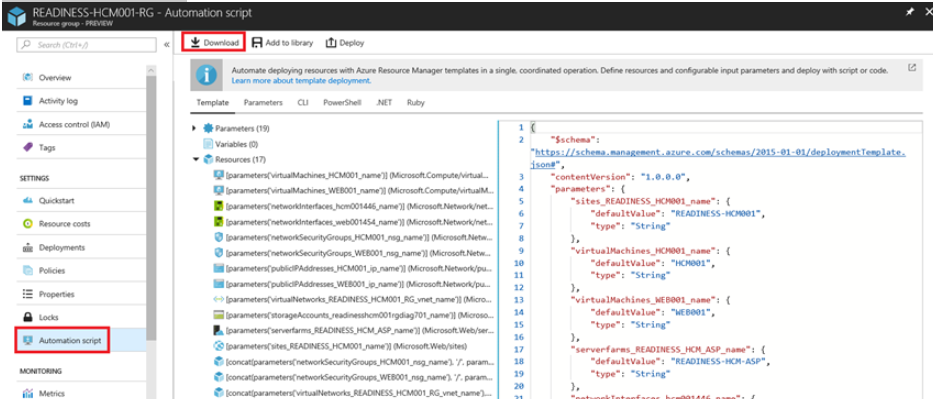Image resolution: width=933 pixels, height=399 pixels.
Task: Click the Add to library save icon
Action: pos(256,43)
